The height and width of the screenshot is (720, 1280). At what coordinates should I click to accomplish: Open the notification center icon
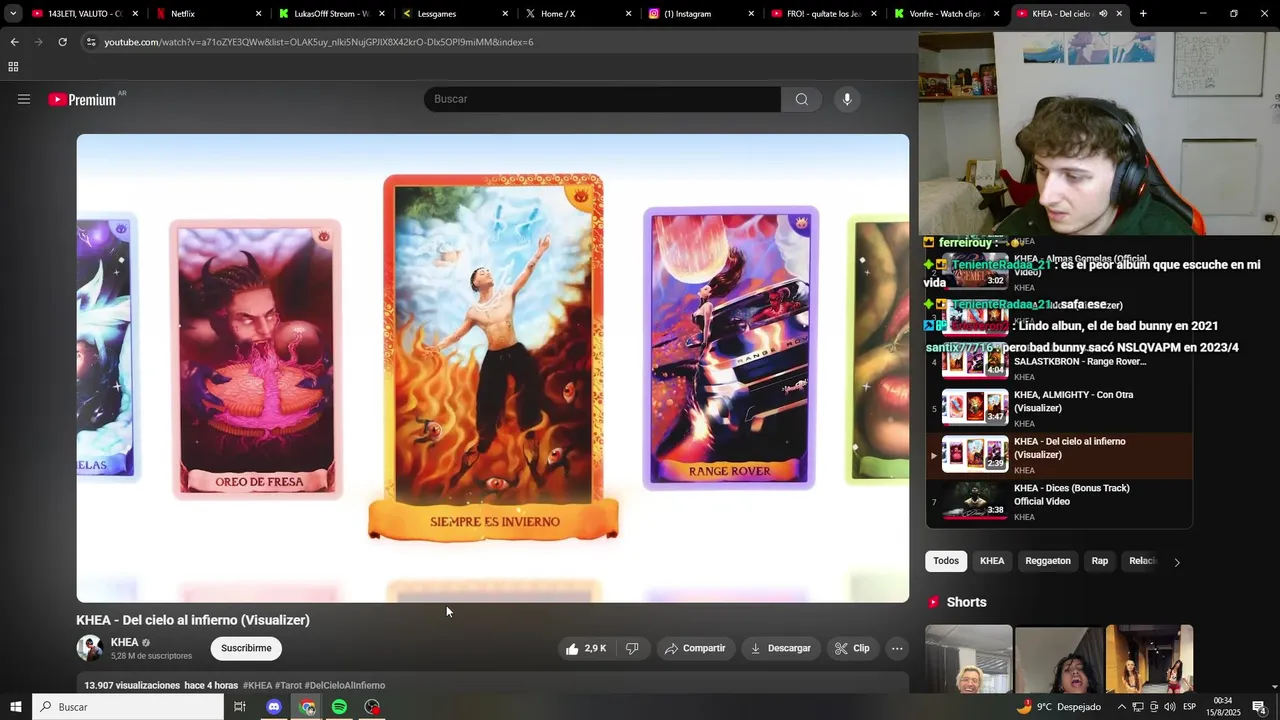[1259, 707]
